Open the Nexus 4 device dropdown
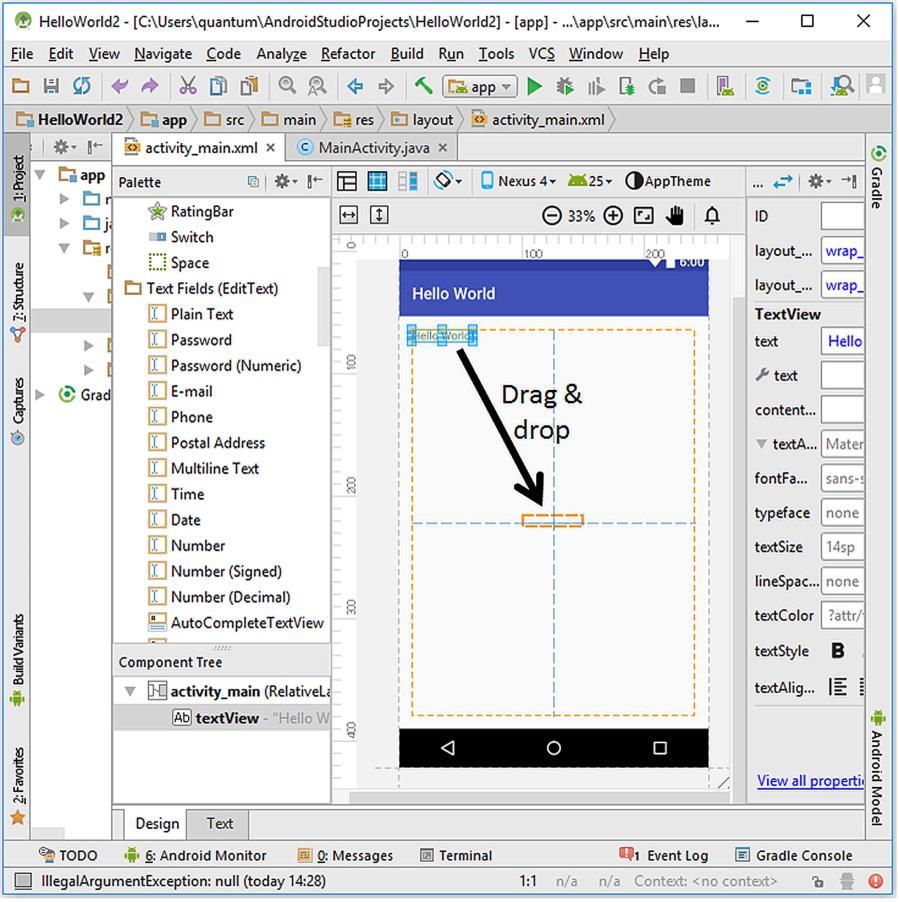 519,182
